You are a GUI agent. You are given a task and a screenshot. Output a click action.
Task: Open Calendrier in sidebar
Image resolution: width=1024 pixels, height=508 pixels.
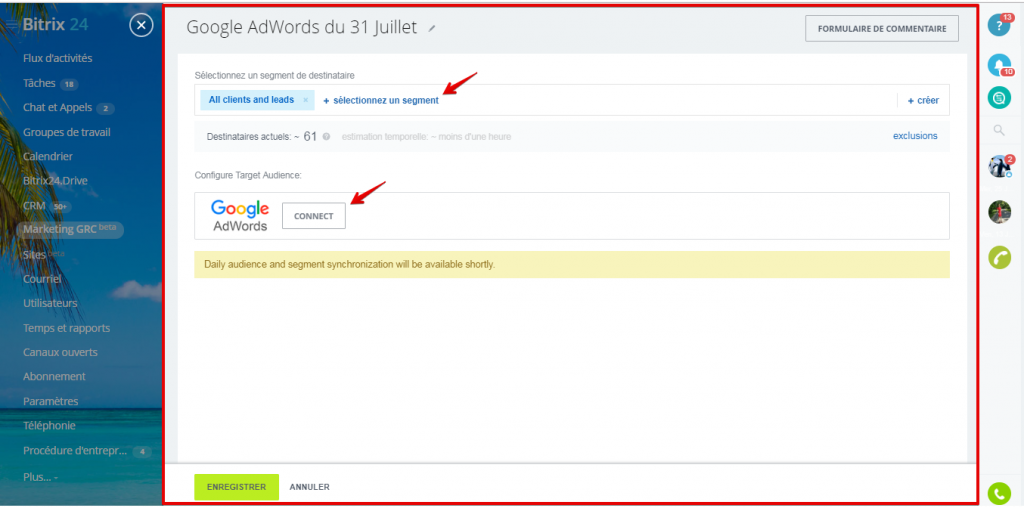48,157
